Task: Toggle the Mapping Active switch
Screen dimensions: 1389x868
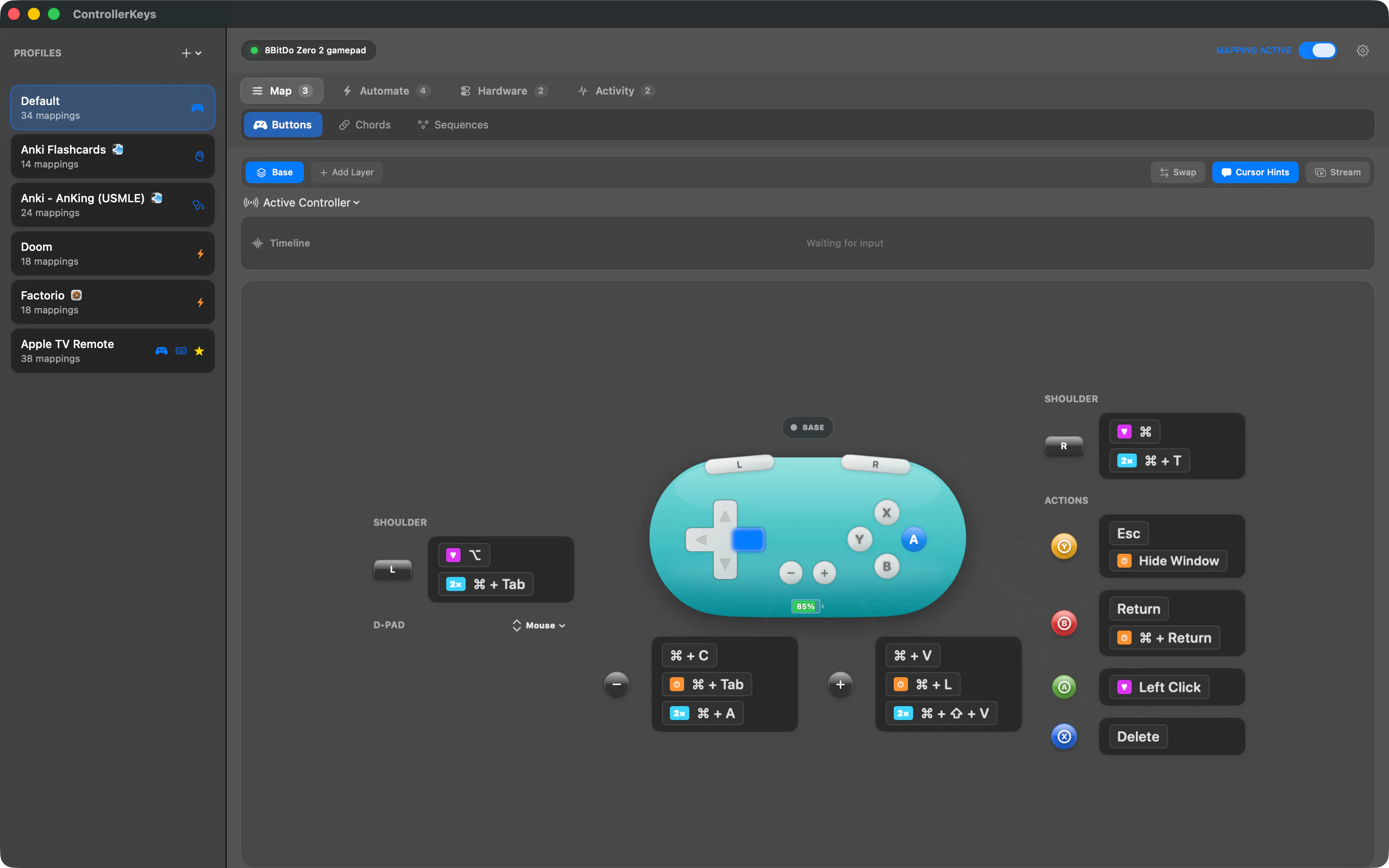Action: pyautogui.click(x=1318, y=50)
